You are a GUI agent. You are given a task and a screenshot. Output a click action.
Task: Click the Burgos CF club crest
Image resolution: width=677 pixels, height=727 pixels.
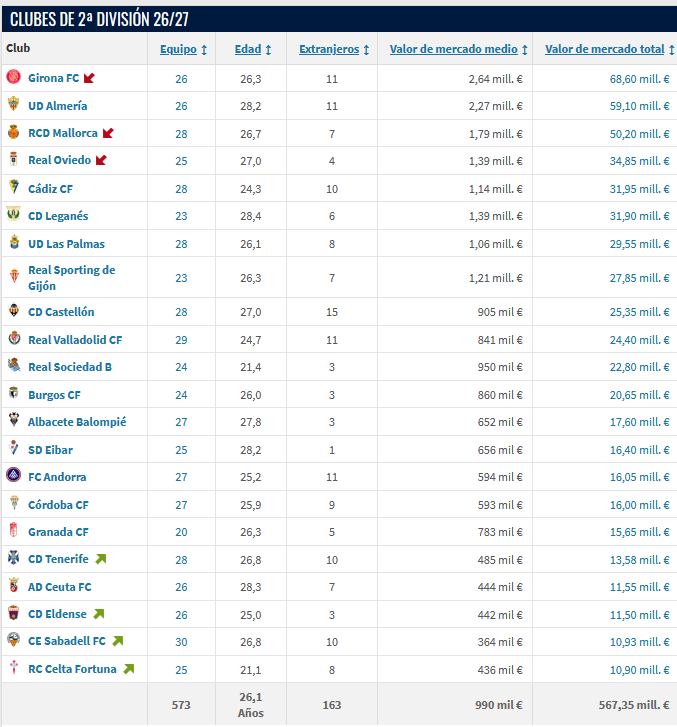[x=14, y=393]
